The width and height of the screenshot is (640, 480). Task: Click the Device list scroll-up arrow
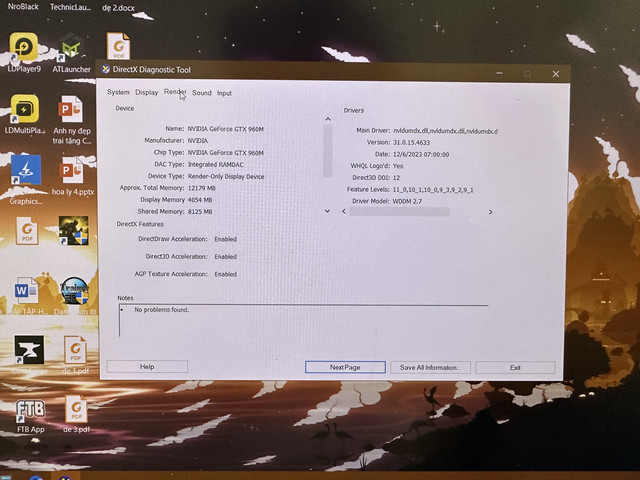328,119
